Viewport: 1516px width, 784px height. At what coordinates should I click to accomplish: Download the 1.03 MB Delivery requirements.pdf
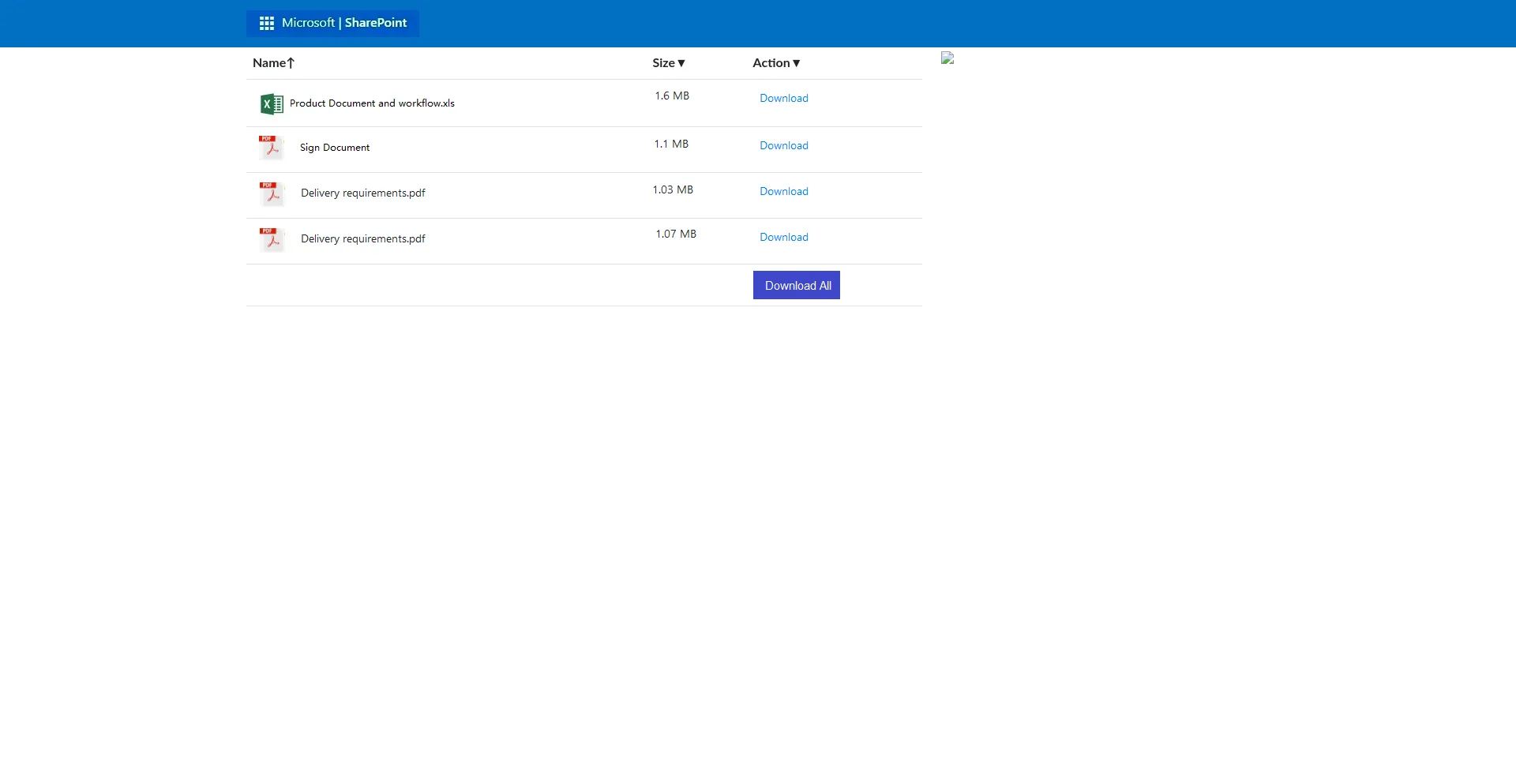click(783, 191)
